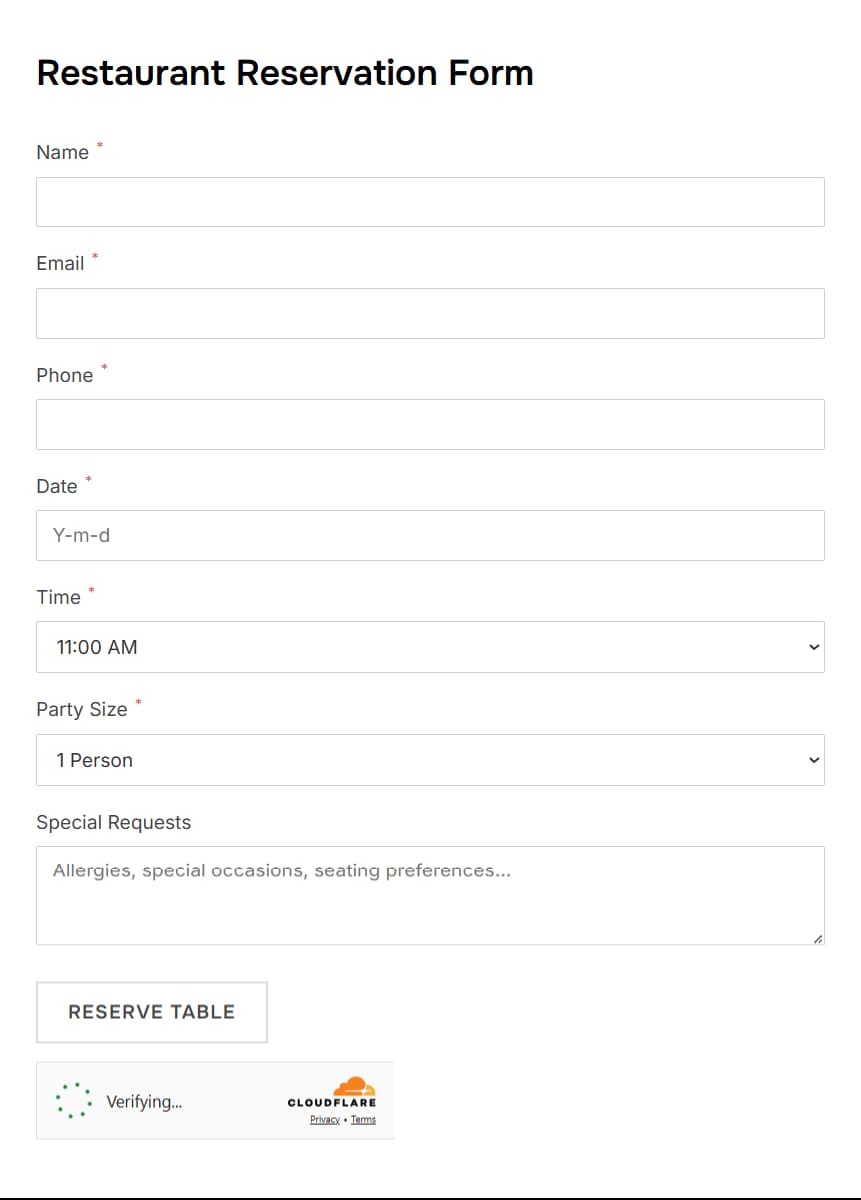Viewport: 861px width, 1200px height.
Task: Click the red asterisk beside Party Size
Action: (137, 703)
